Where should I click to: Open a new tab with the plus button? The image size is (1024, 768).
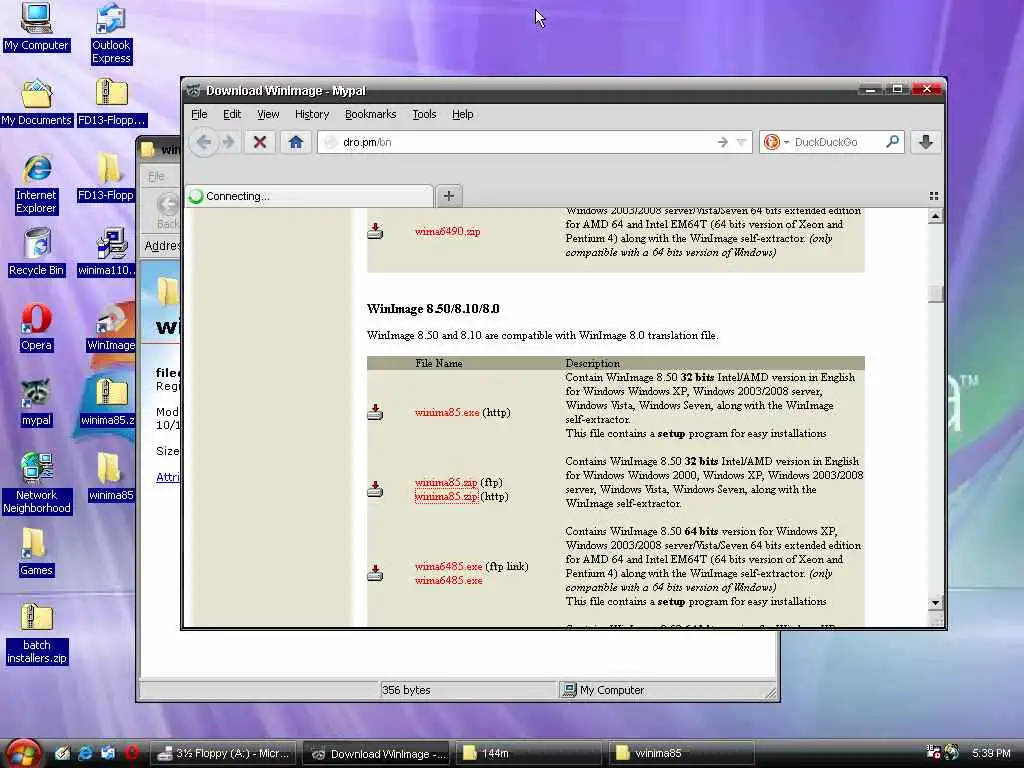[x=449, y=195]
